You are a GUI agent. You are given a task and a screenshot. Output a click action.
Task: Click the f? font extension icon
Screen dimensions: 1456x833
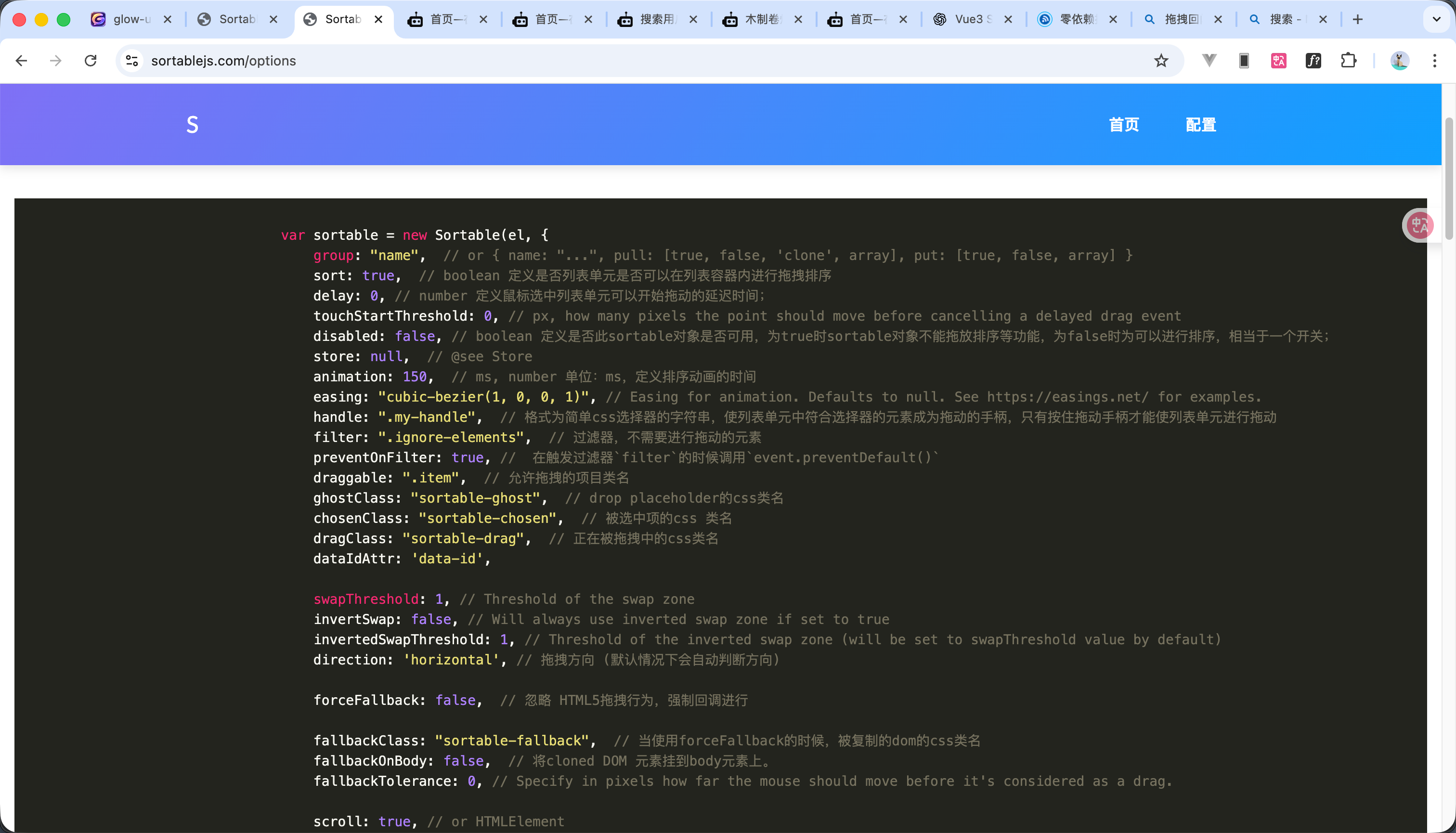[1313, 61]
